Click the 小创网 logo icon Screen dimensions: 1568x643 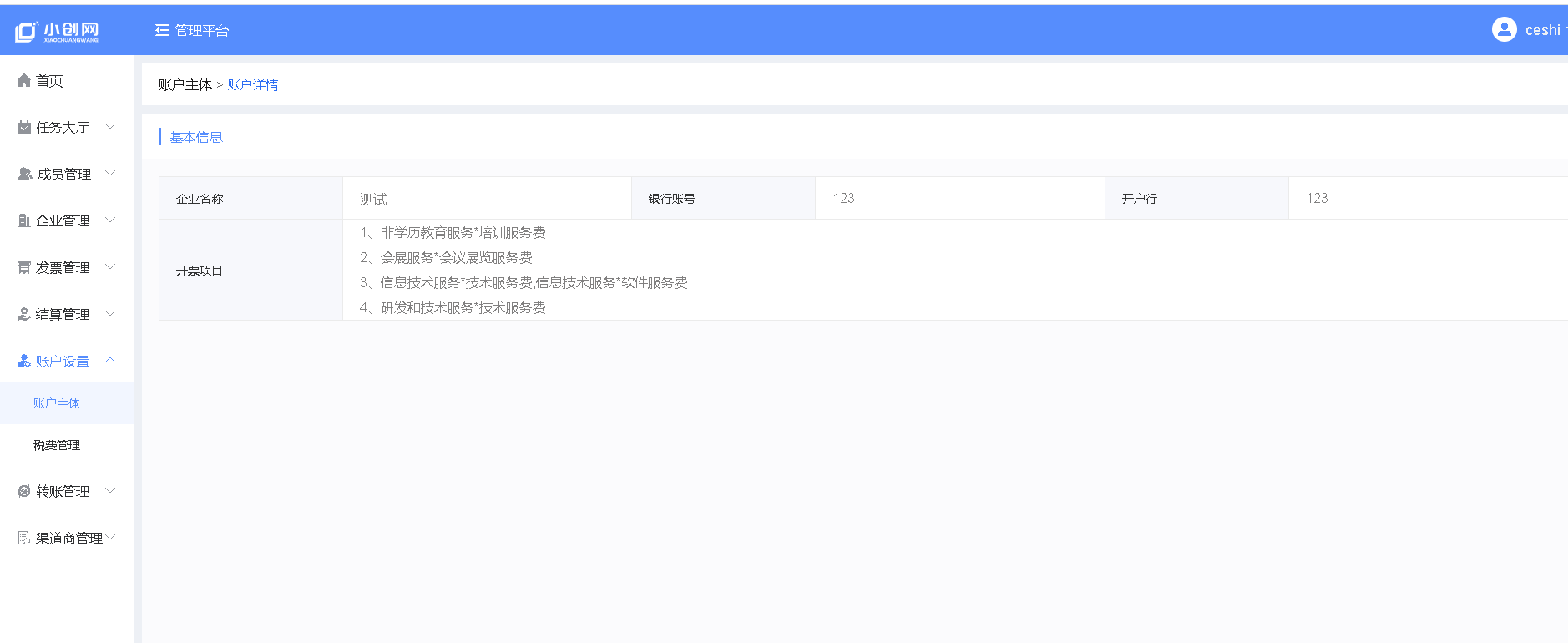click(27, 32)
